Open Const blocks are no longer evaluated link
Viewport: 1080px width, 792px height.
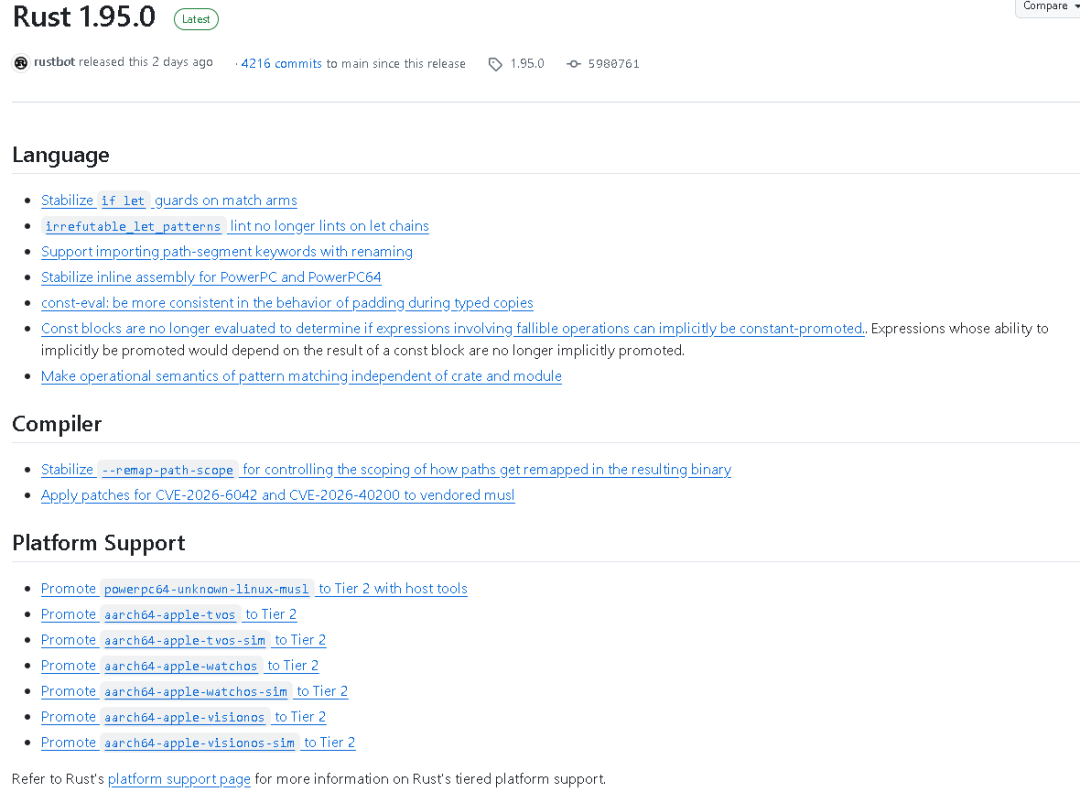coord(453,329)
